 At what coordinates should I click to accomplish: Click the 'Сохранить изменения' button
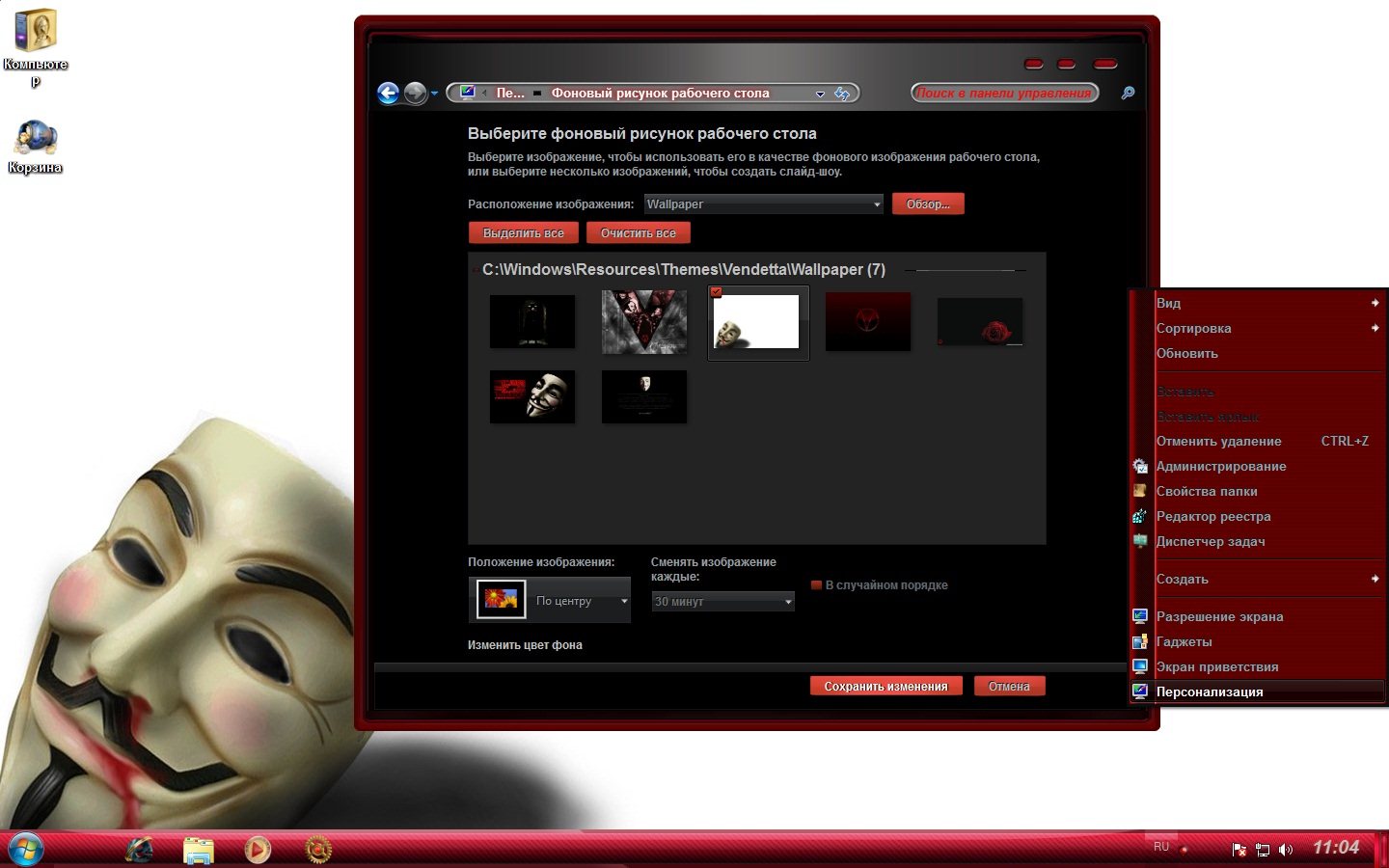(885, 687)
